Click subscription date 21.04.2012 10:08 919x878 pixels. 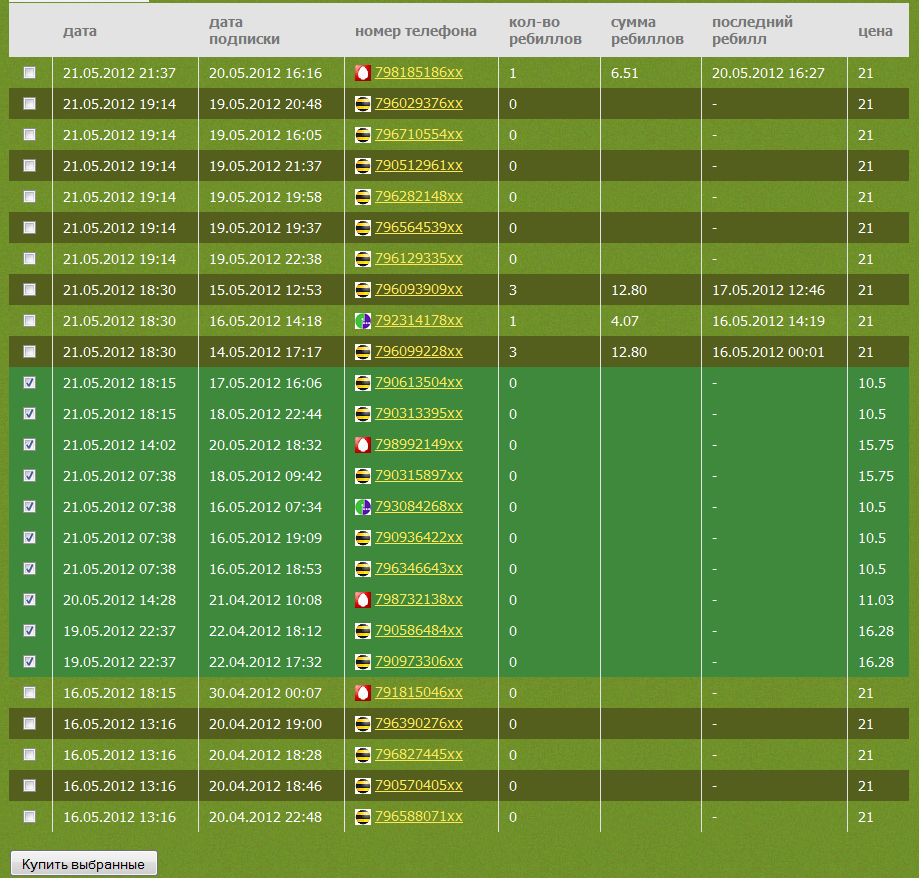click(266, 600)
